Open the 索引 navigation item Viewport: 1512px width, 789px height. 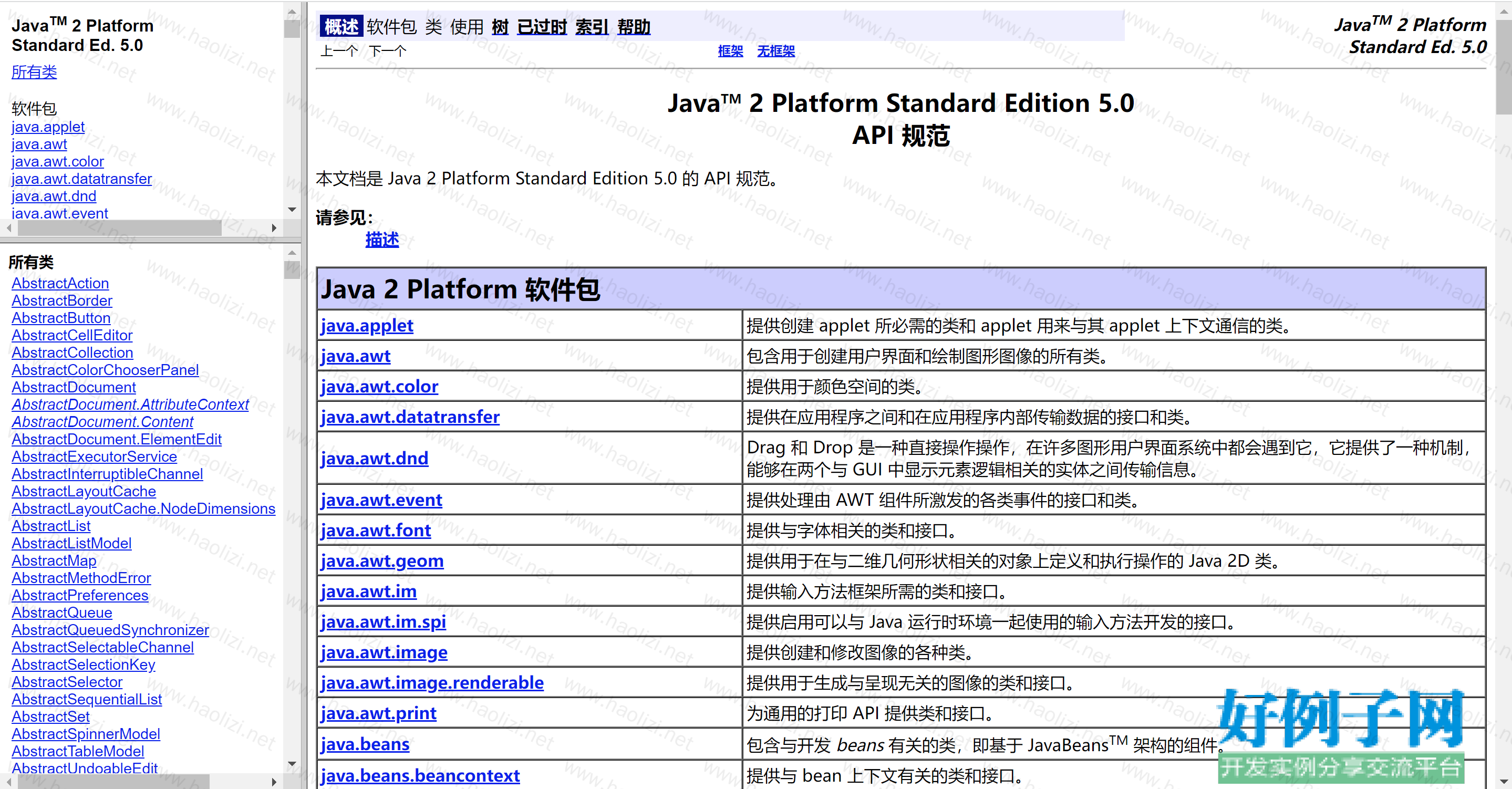click(x=591, y=27)
